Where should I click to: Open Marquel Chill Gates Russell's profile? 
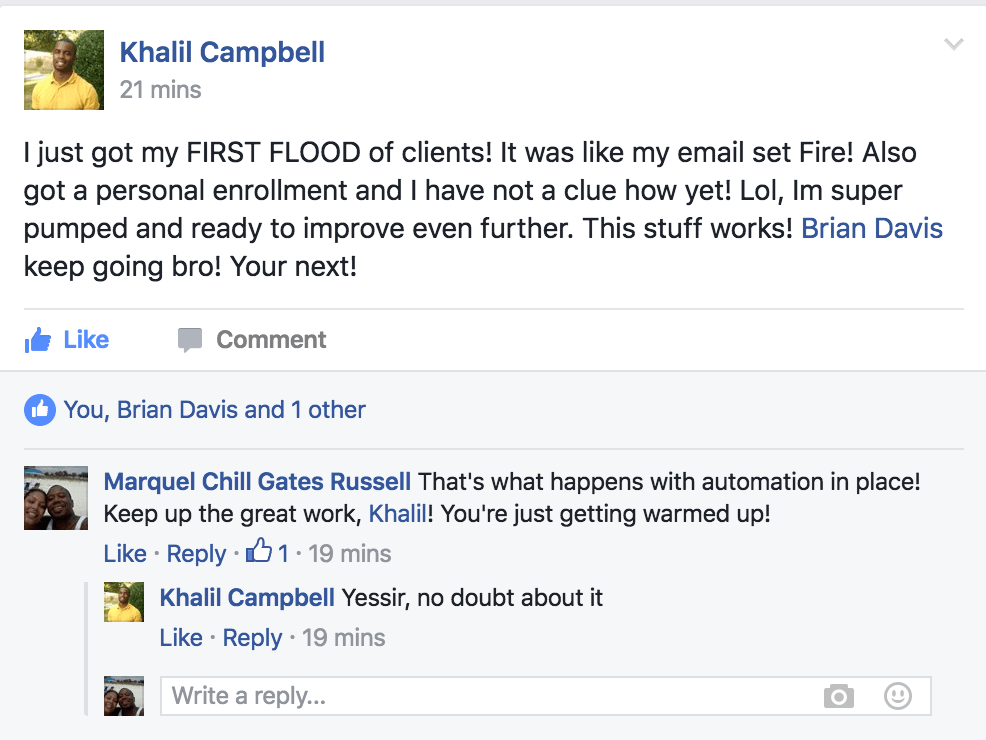[x=257, y=481]
